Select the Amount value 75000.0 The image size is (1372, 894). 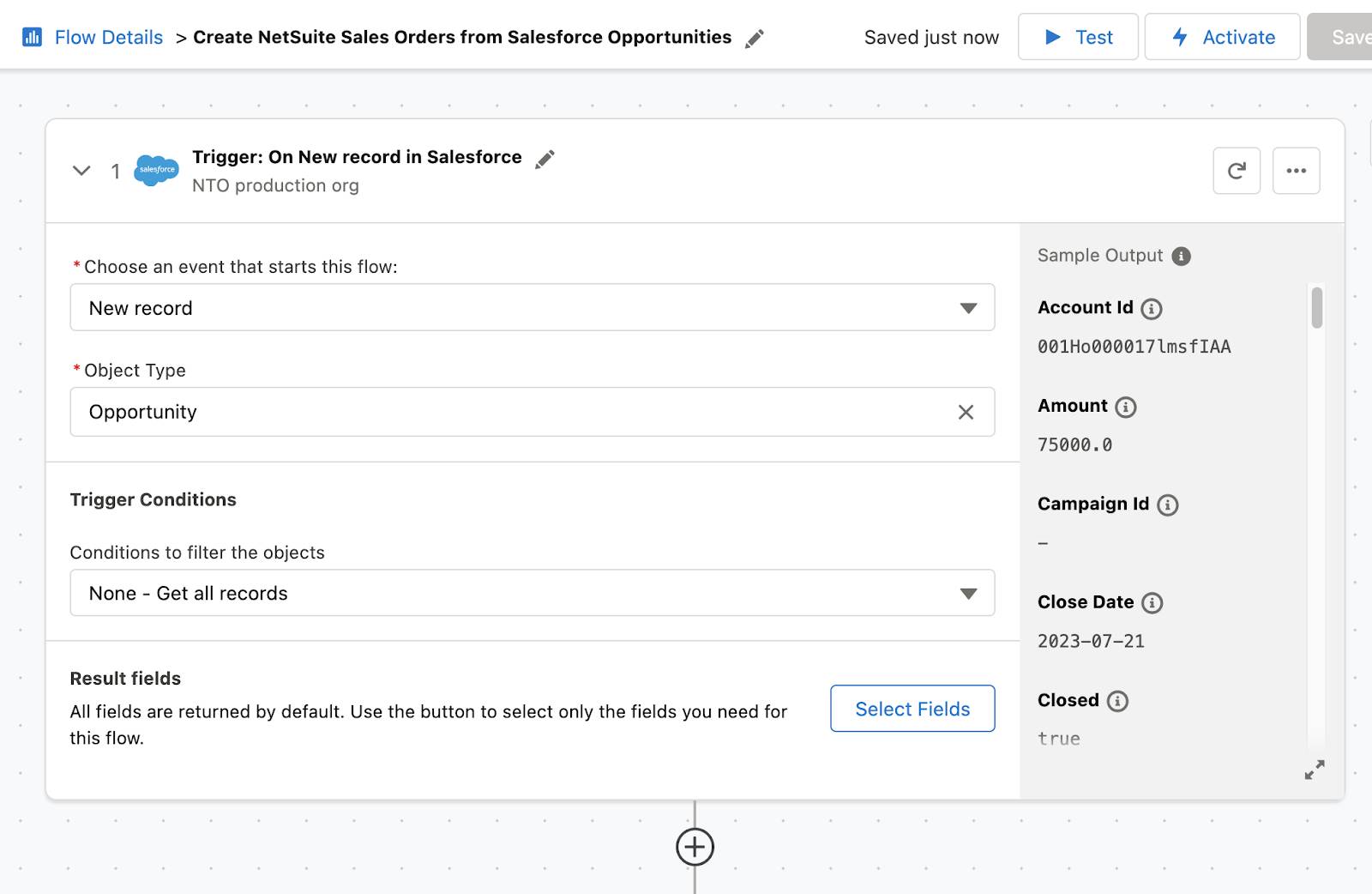[x=1074, y=444]
